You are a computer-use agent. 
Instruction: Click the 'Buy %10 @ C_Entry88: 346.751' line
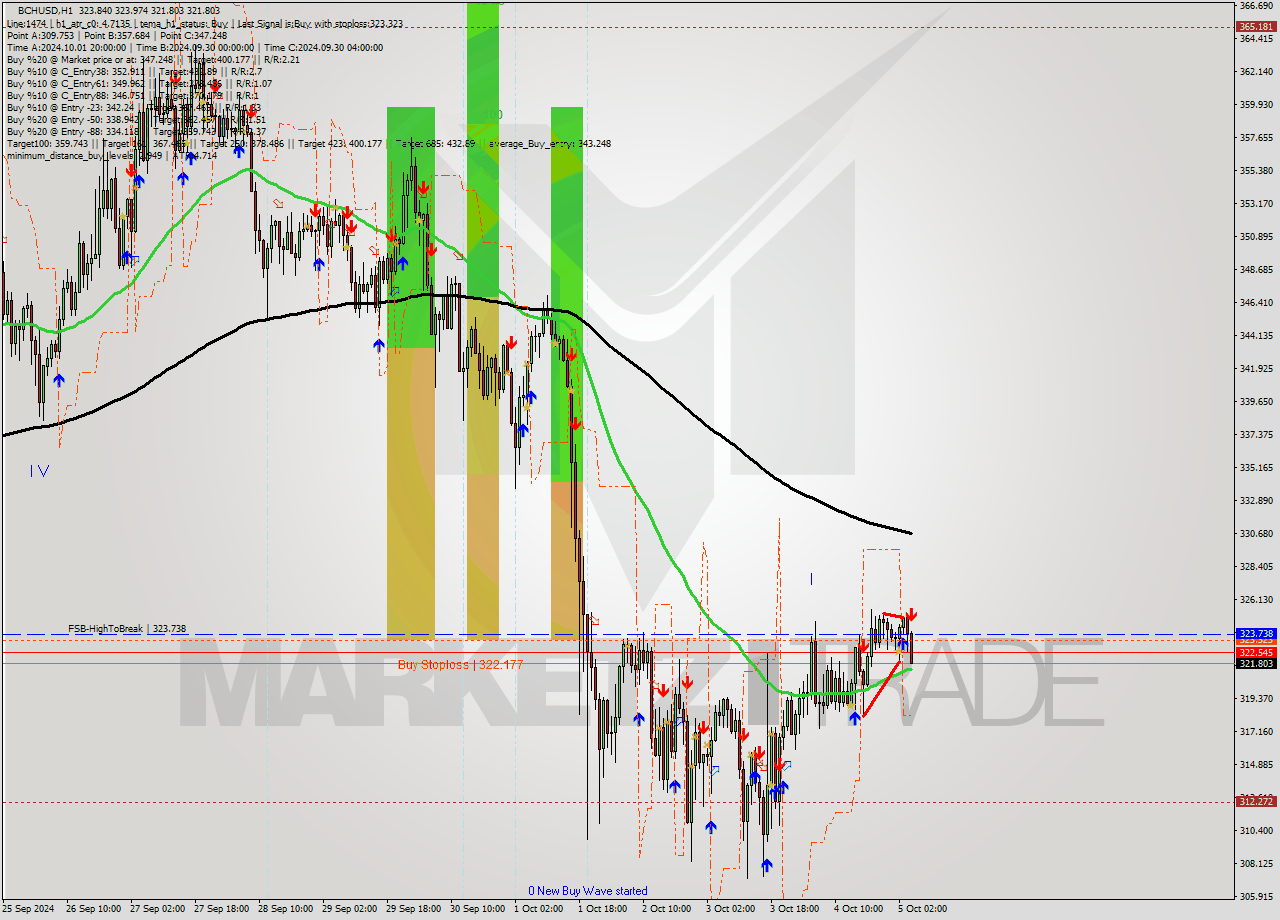pyautogui.click(x=75, y=95)
